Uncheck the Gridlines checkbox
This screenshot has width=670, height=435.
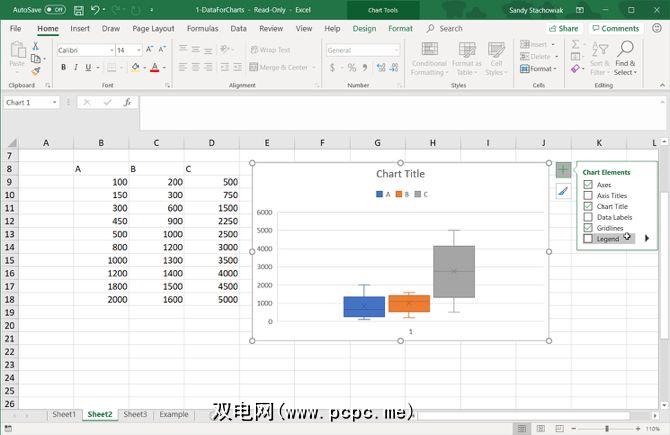588,228
